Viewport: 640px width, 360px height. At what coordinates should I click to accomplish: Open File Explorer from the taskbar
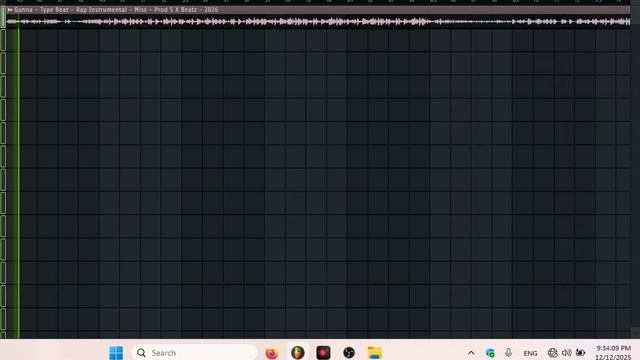pyautogui.click(x=374, y=353)
